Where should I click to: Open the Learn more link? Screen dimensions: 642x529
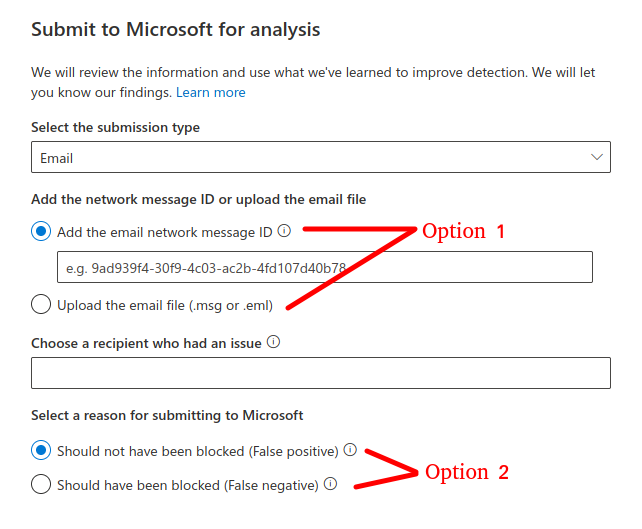[x=211, y=93]
